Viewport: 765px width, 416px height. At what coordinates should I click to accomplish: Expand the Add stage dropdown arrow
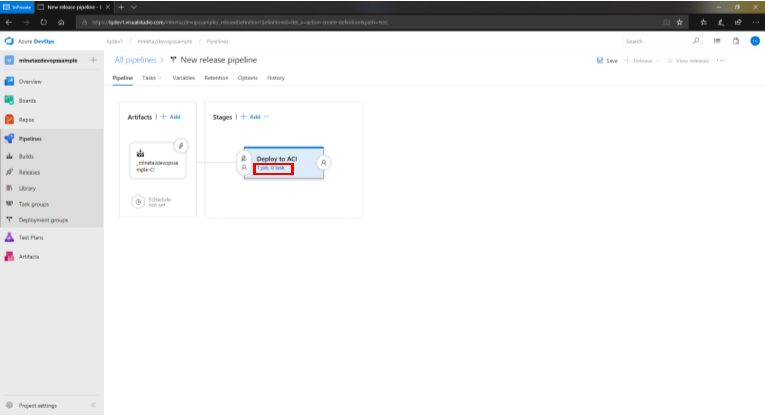tap(266, 117)
